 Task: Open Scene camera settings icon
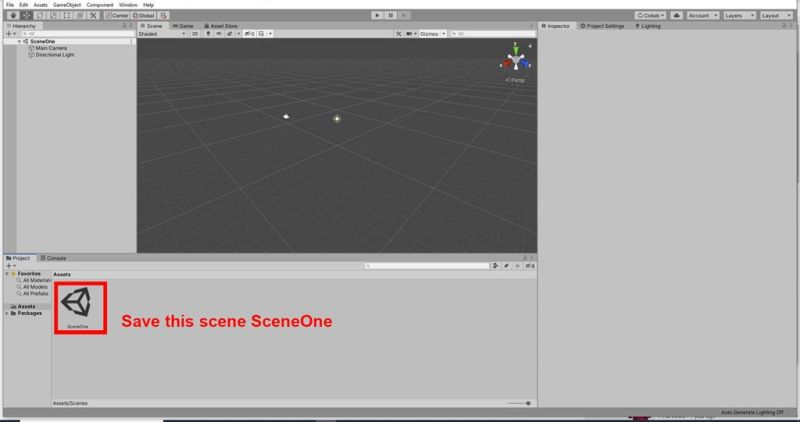(x=410, y=34)
